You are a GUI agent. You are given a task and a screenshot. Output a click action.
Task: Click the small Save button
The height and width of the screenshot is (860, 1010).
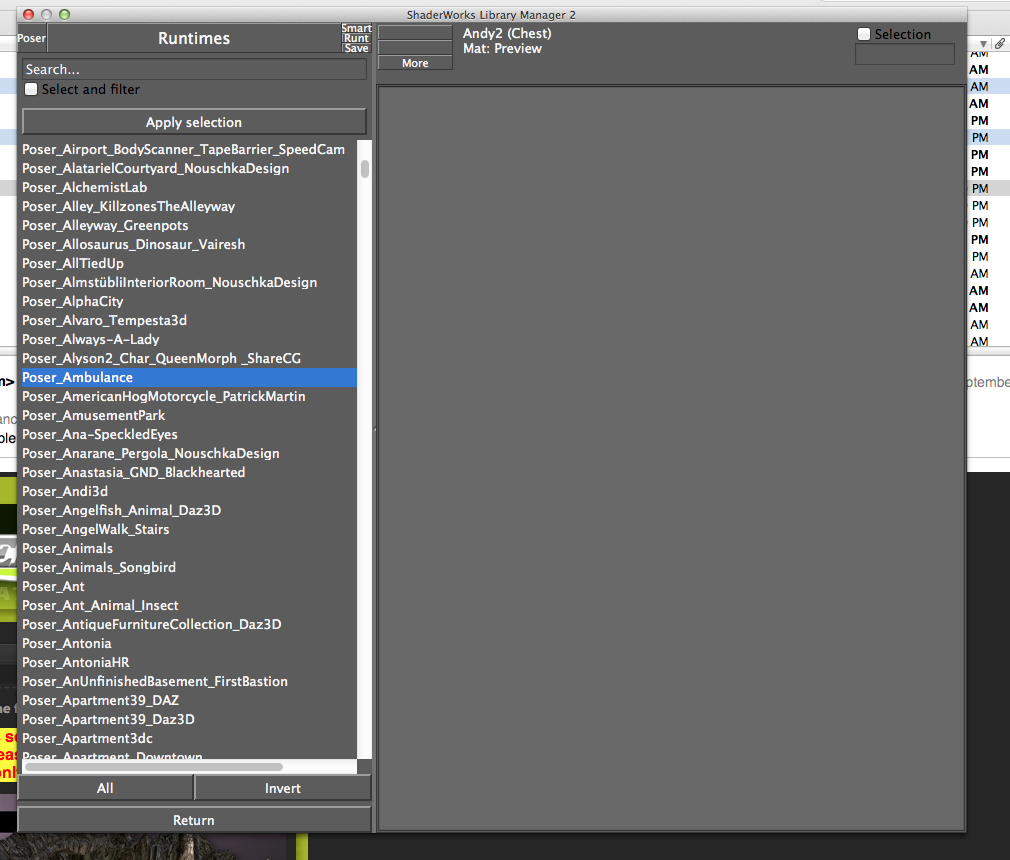pos(356,48)
